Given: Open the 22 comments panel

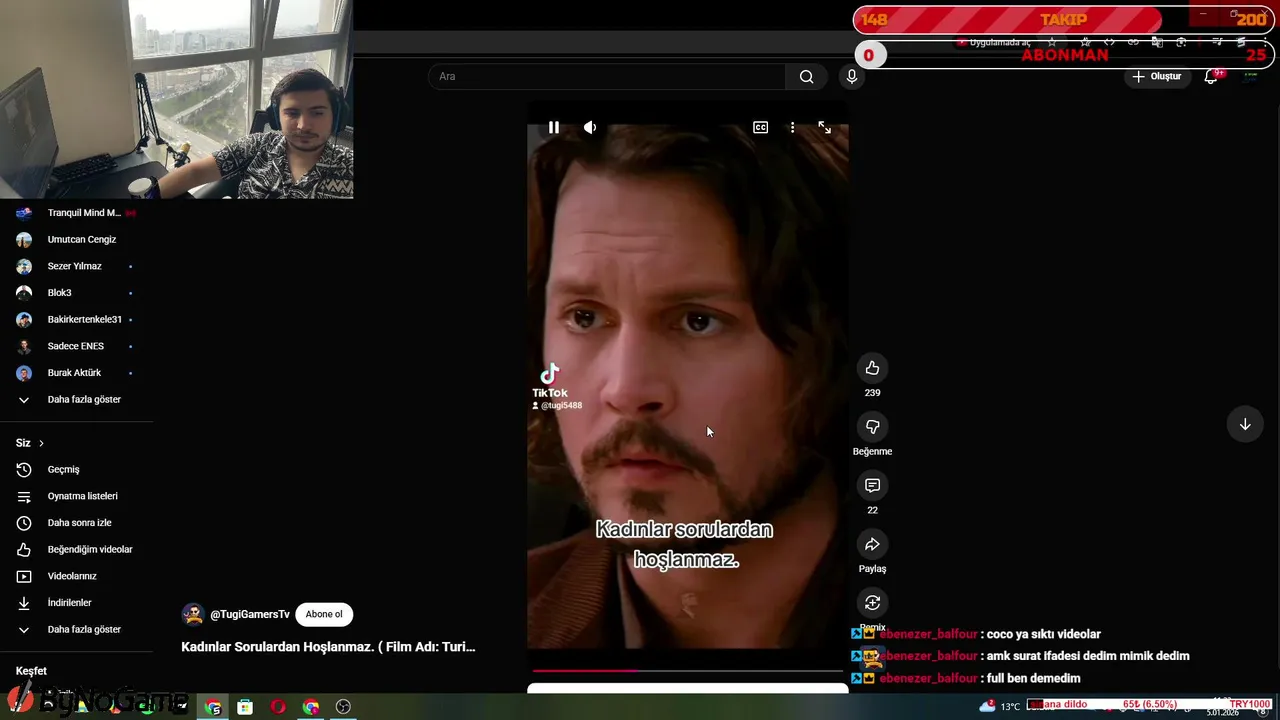Looking at the screenshot, I should pyautogui.click(x=872, y=485).
